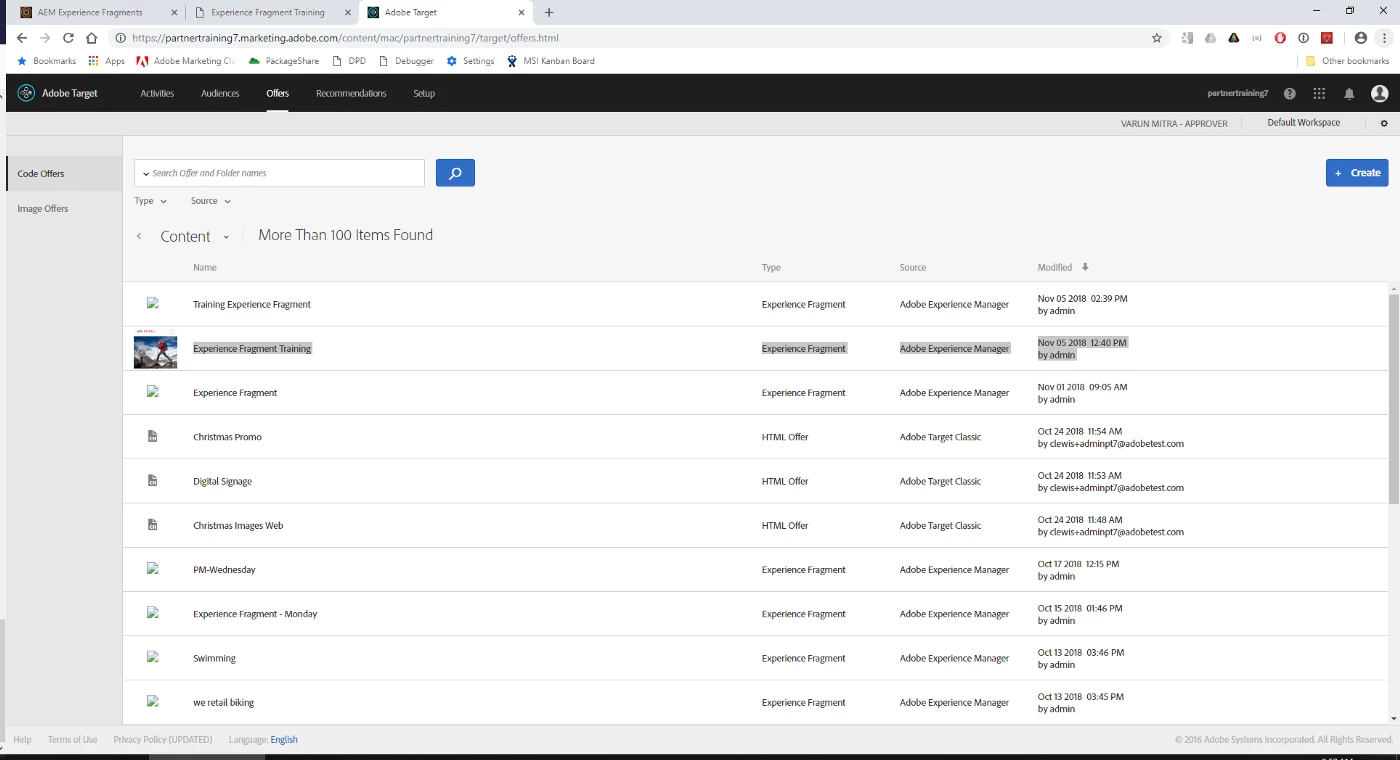Go to browser home page
Screen dimensions: 1400x760
click(x=91, y=38)
